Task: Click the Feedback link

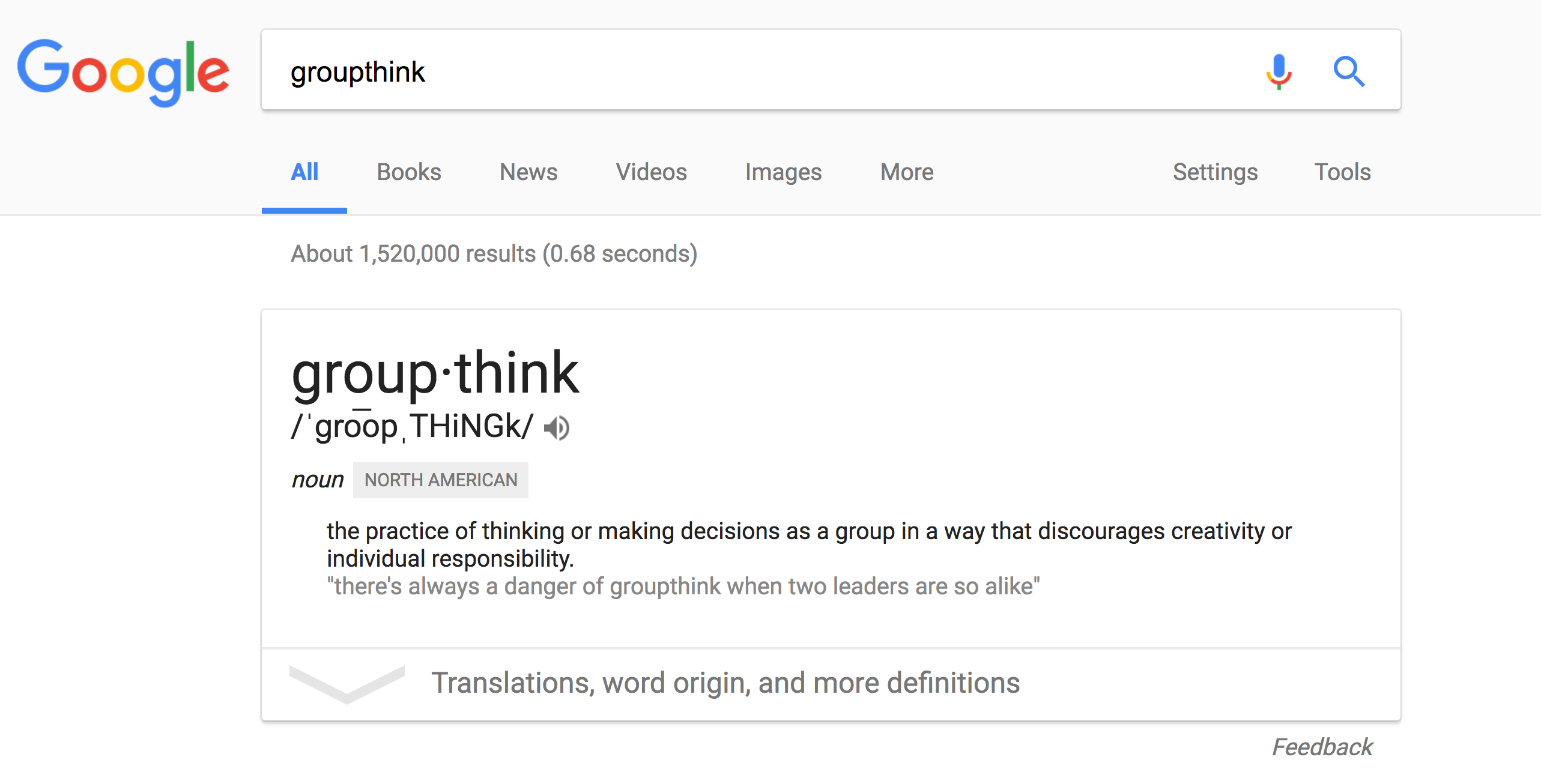Action: pyautogui.click(x=1322, y=747)
